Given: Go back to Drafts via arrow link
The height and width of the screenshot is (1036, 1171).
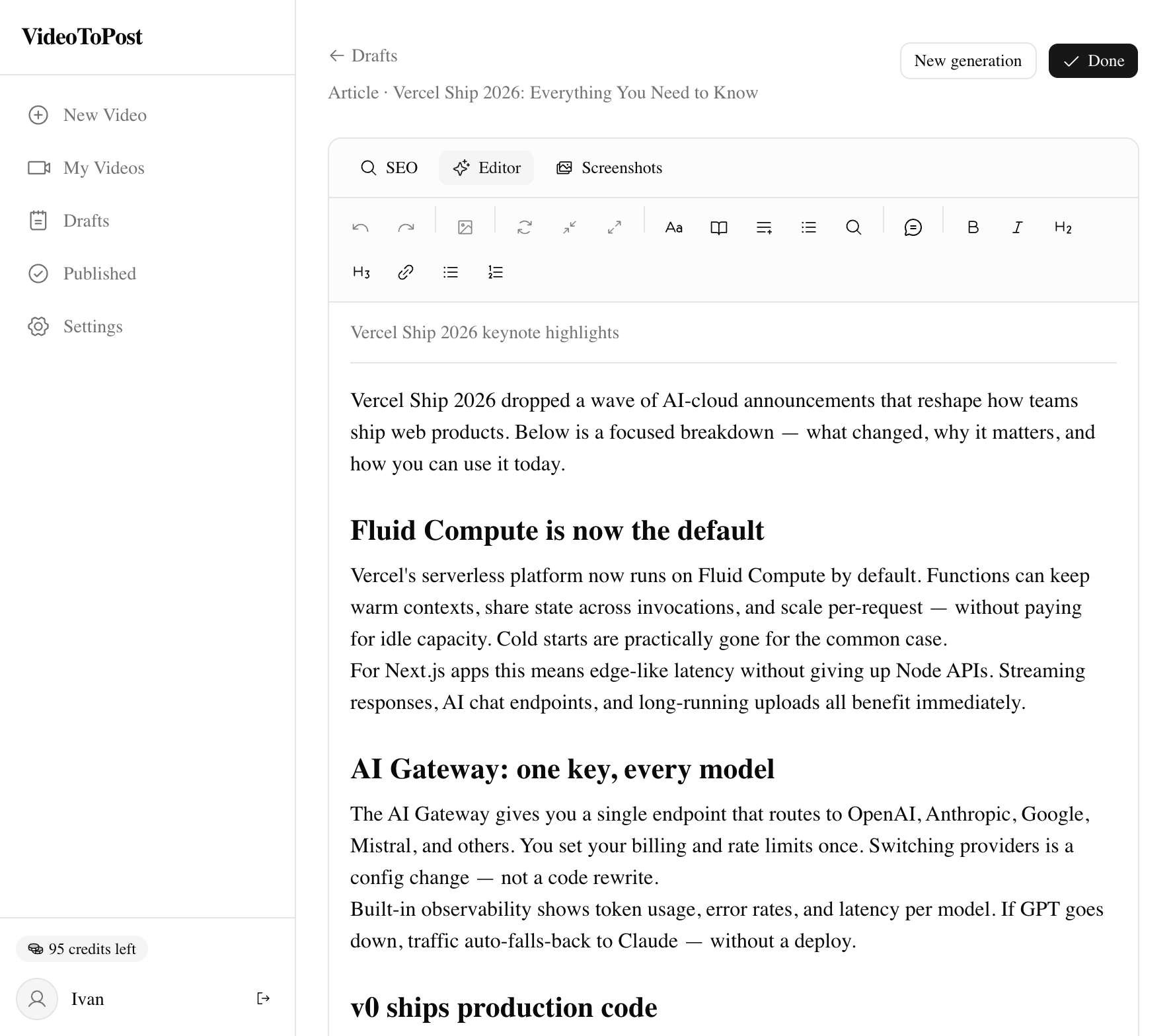Looking at the screenshot, I should click(363, 55).
